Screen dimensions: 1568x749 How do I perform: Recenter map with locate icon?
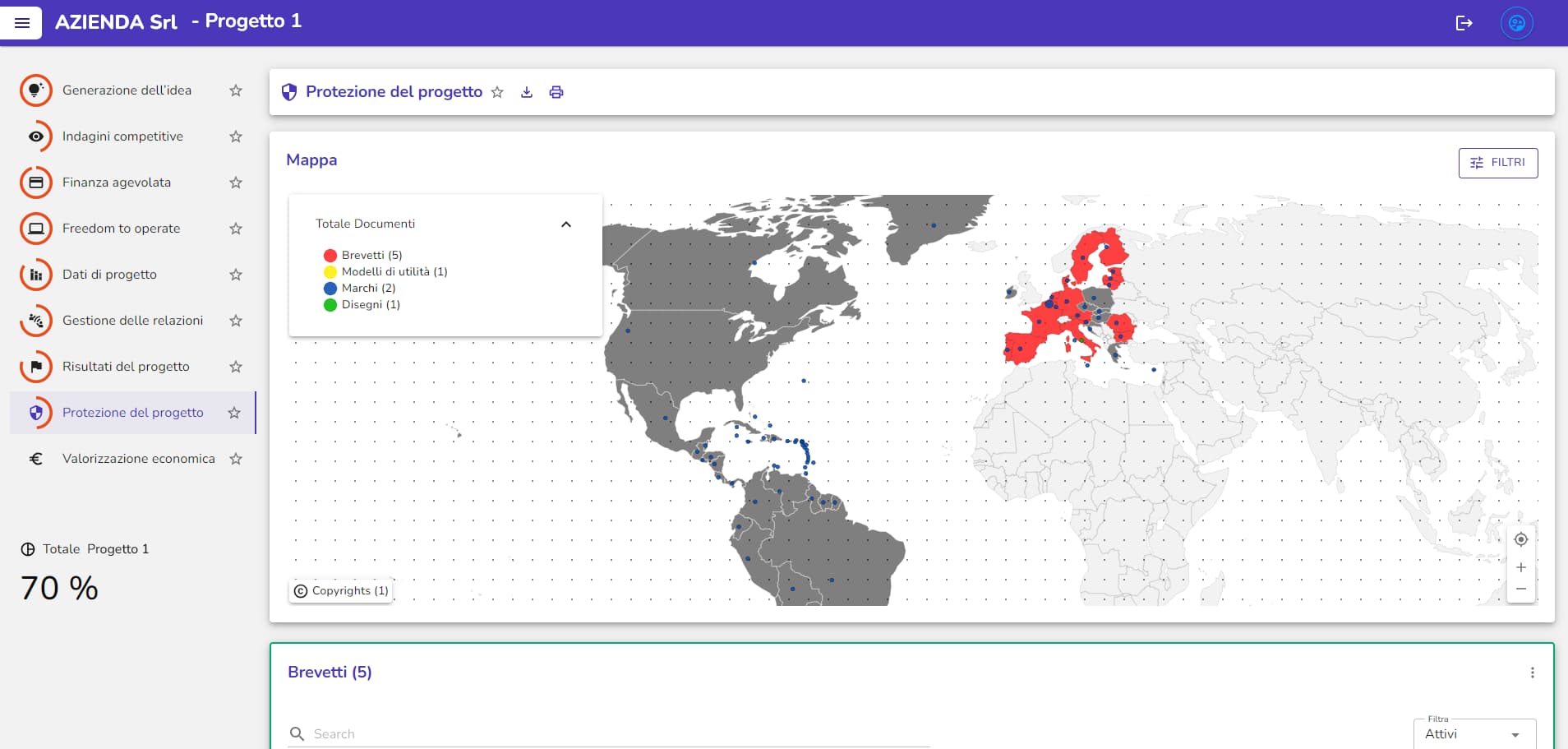click(x=1520, y=539)
